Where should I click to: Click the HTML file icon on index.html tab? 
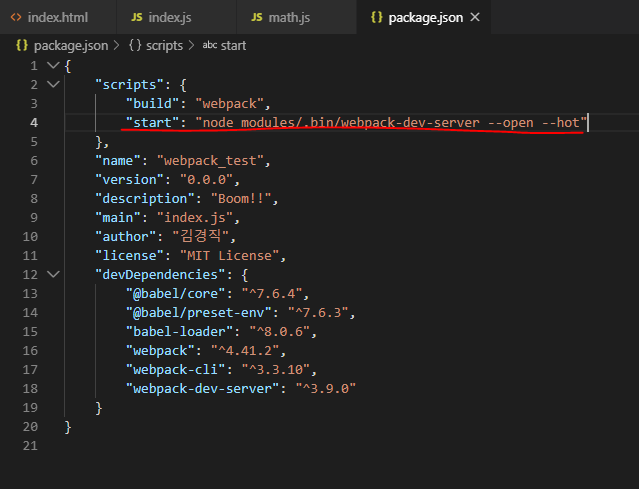click(16, 18)
